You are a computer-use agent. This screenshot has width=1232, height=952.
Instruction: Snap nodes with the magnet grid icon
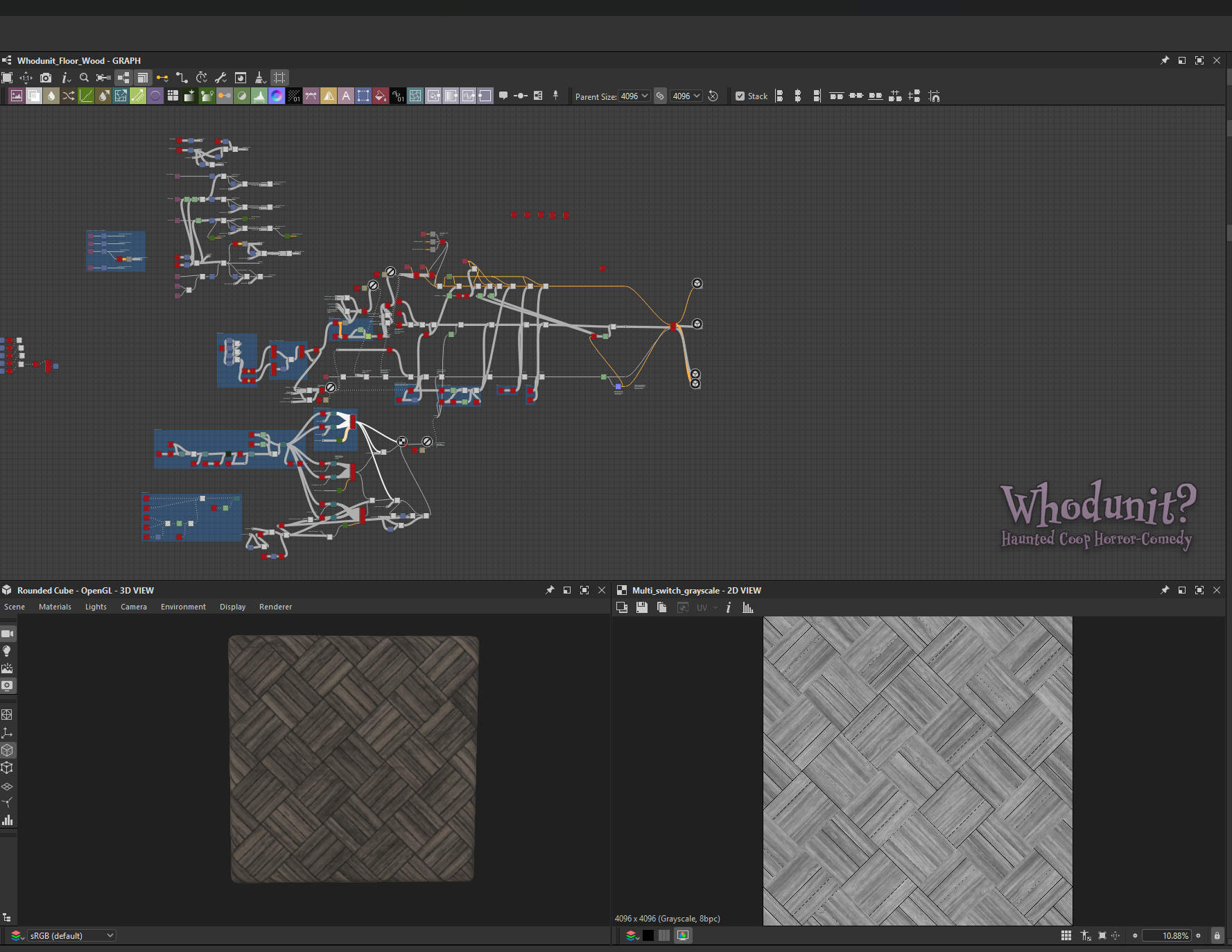[x=934, y=96]
